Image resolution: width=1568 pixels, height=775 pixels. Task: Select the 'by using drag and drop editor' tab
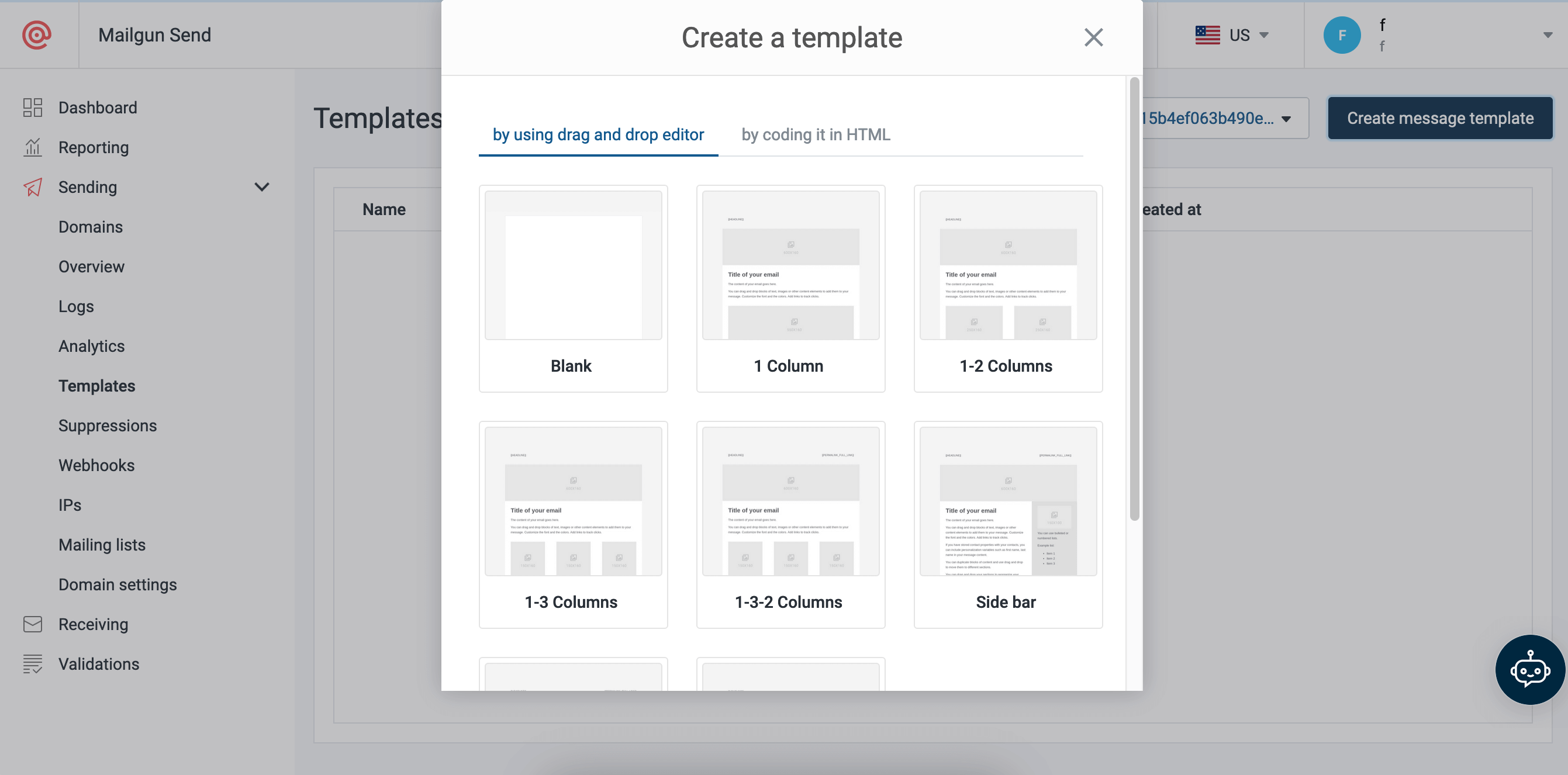599,133
